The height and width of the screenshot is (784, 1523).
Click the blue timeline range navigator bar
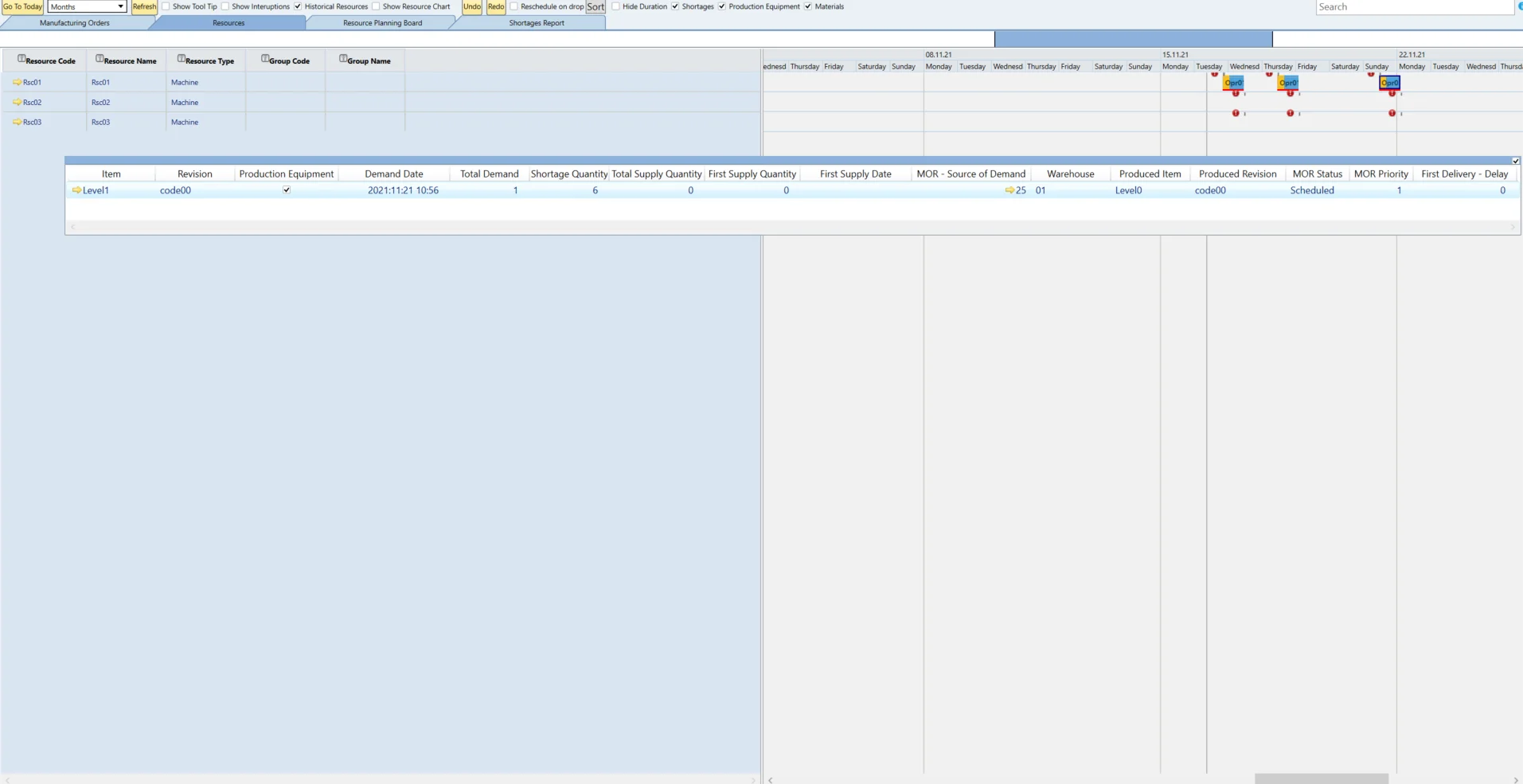[x=1133, y=38]
